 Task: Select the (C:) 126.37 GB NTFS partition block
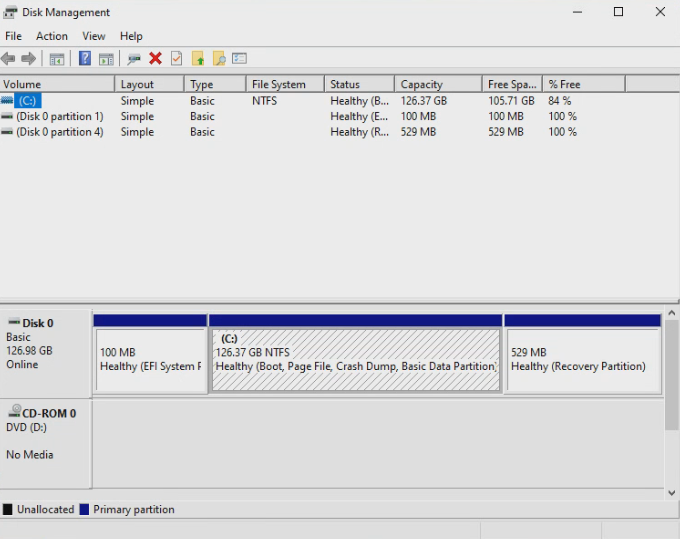pos(356,354)
